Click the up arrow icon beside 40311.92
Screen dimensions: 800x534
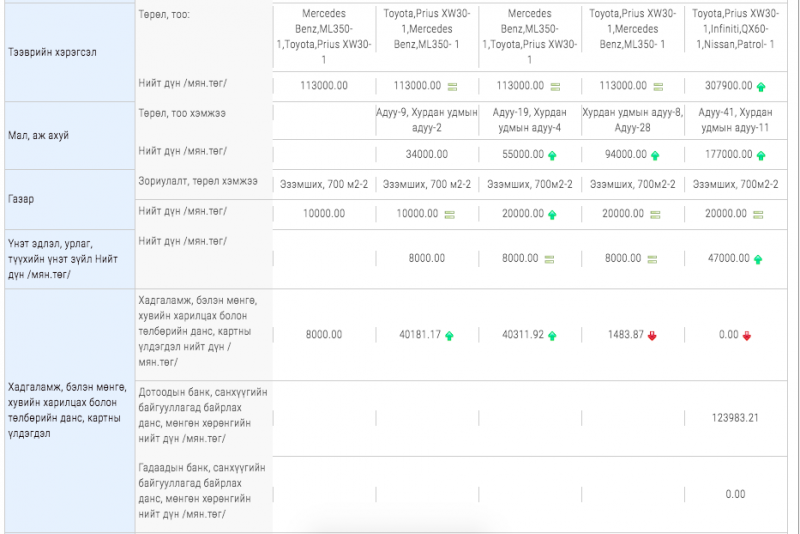pos(553,336)
